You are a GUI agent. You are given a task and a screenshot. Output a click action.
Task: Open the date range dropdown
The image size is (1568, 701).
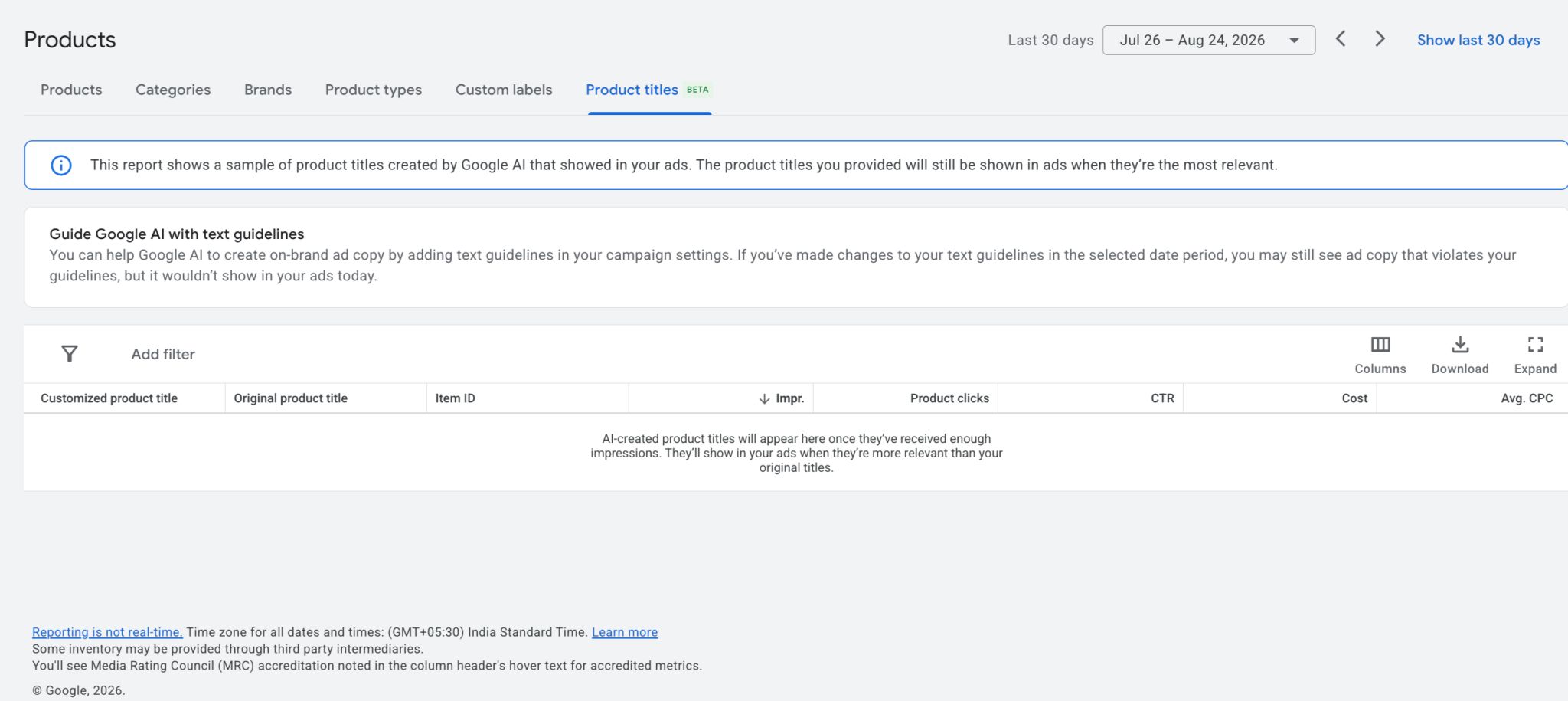[1209, 40]
